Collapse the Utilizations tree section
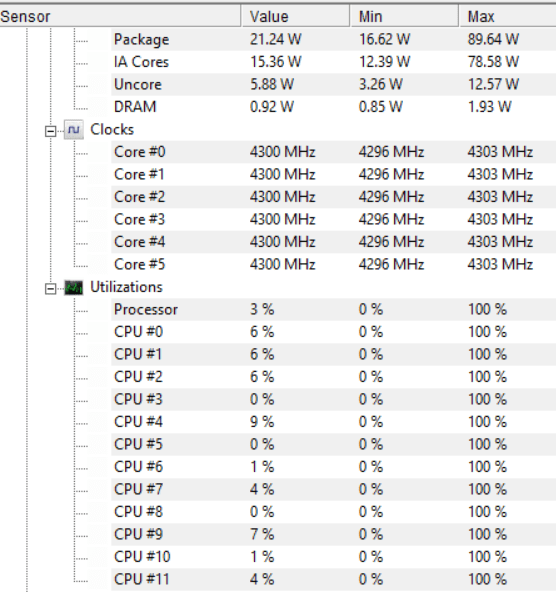This screenshot has width=556, height=592. click(50, 289)
